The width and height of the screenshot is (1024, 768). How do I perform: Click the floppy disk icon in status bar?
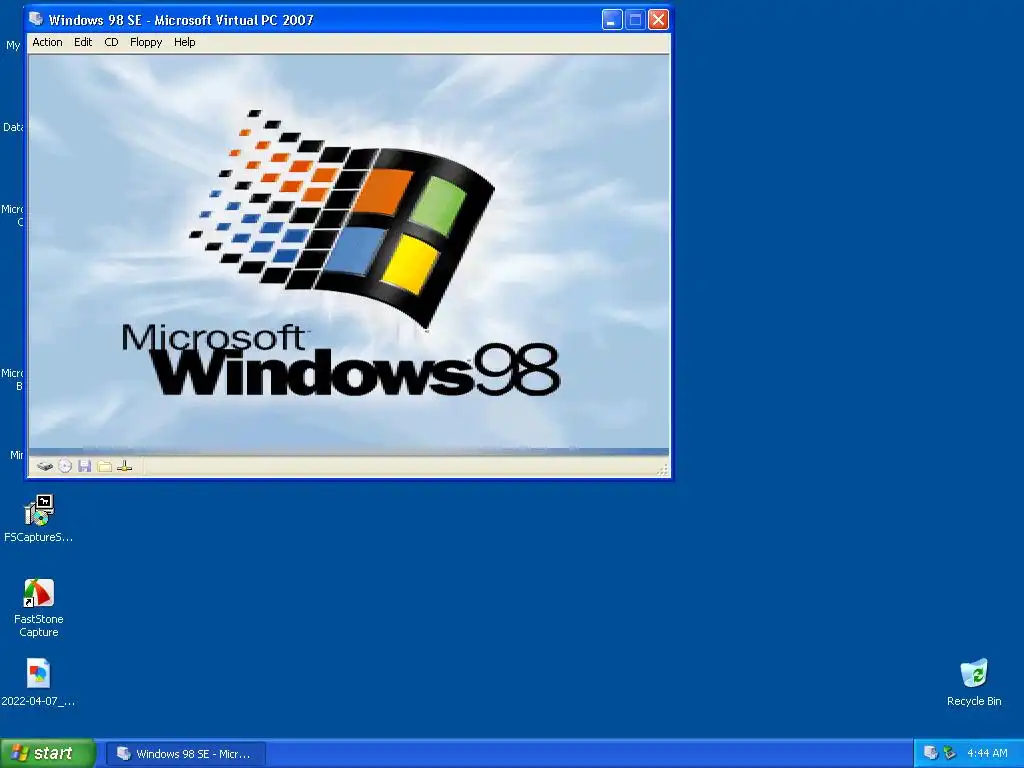84,466
